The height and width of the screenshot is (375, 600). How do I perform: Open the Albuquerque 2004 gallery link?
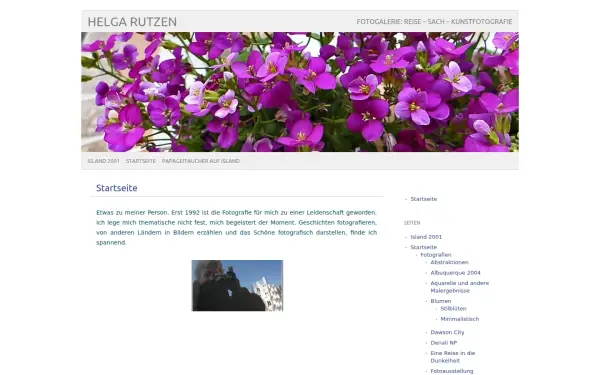(x=455, y=273)
